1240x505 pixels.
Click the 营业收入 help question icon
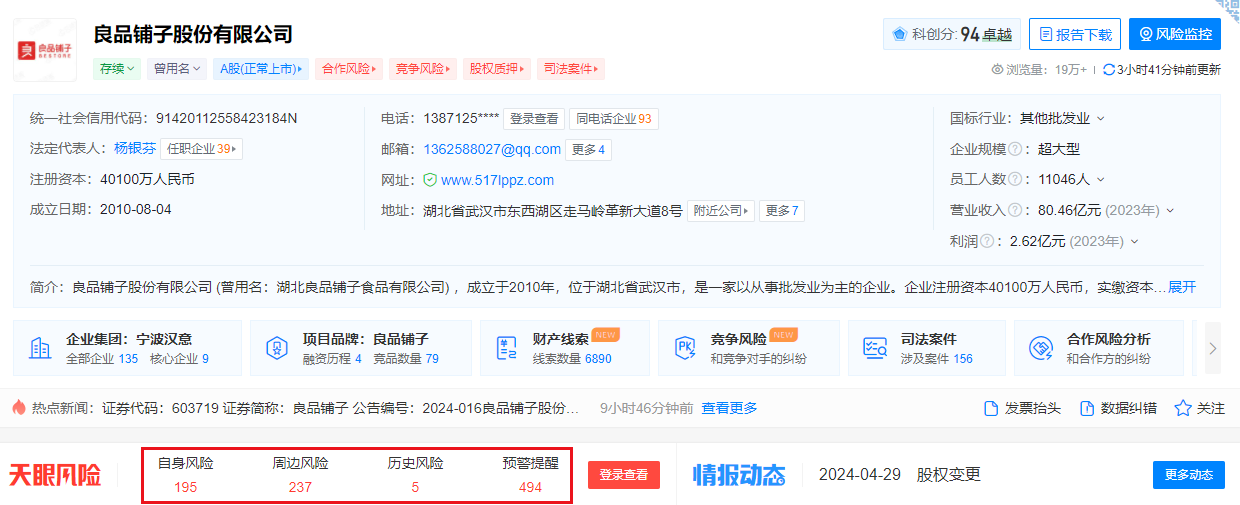pos(1015,210)
